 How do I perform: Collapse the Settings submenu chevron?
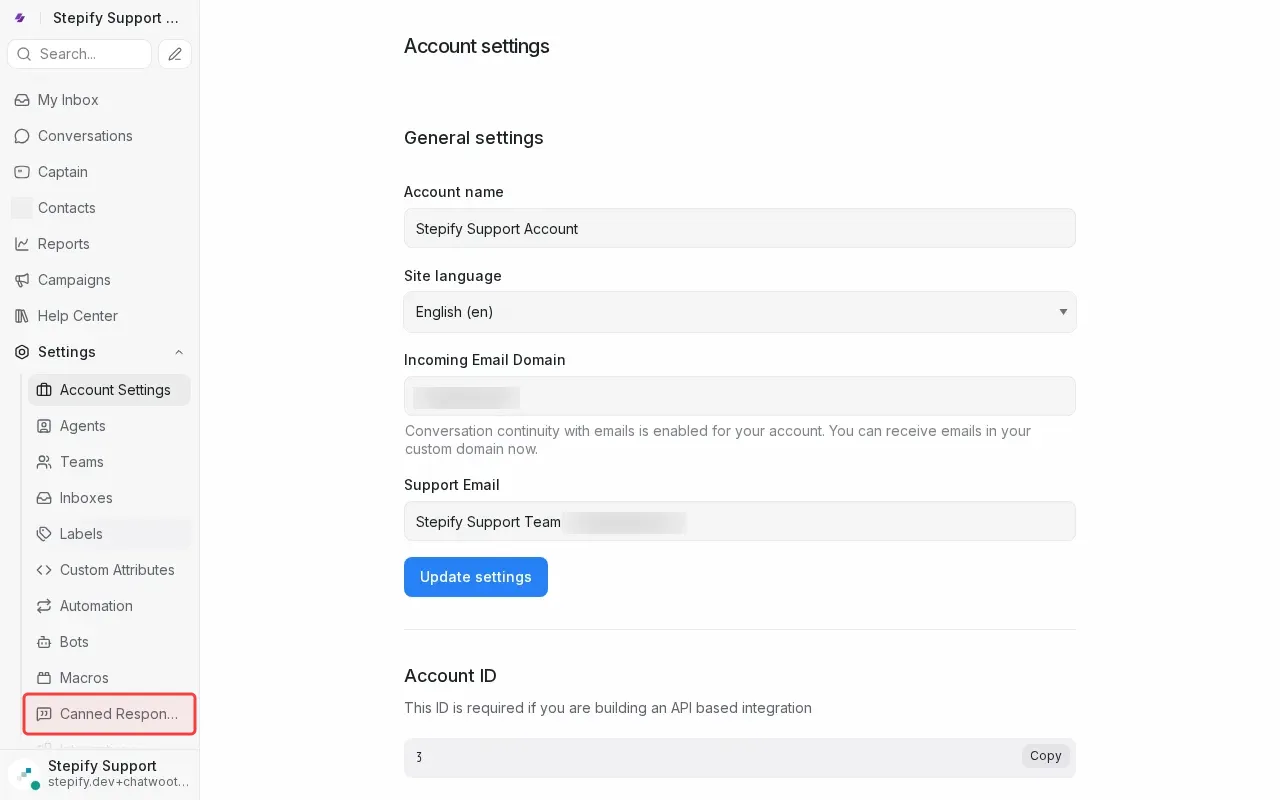(178, 352)
